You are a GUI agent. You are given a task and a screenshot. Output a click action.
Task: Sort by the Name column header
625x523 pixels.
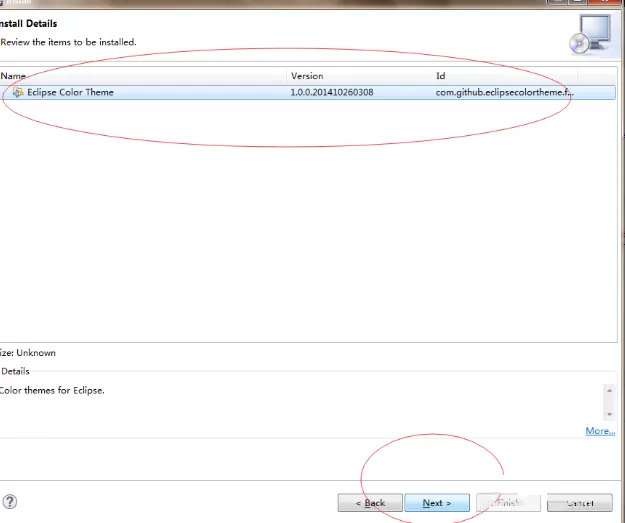coord(143,76)
